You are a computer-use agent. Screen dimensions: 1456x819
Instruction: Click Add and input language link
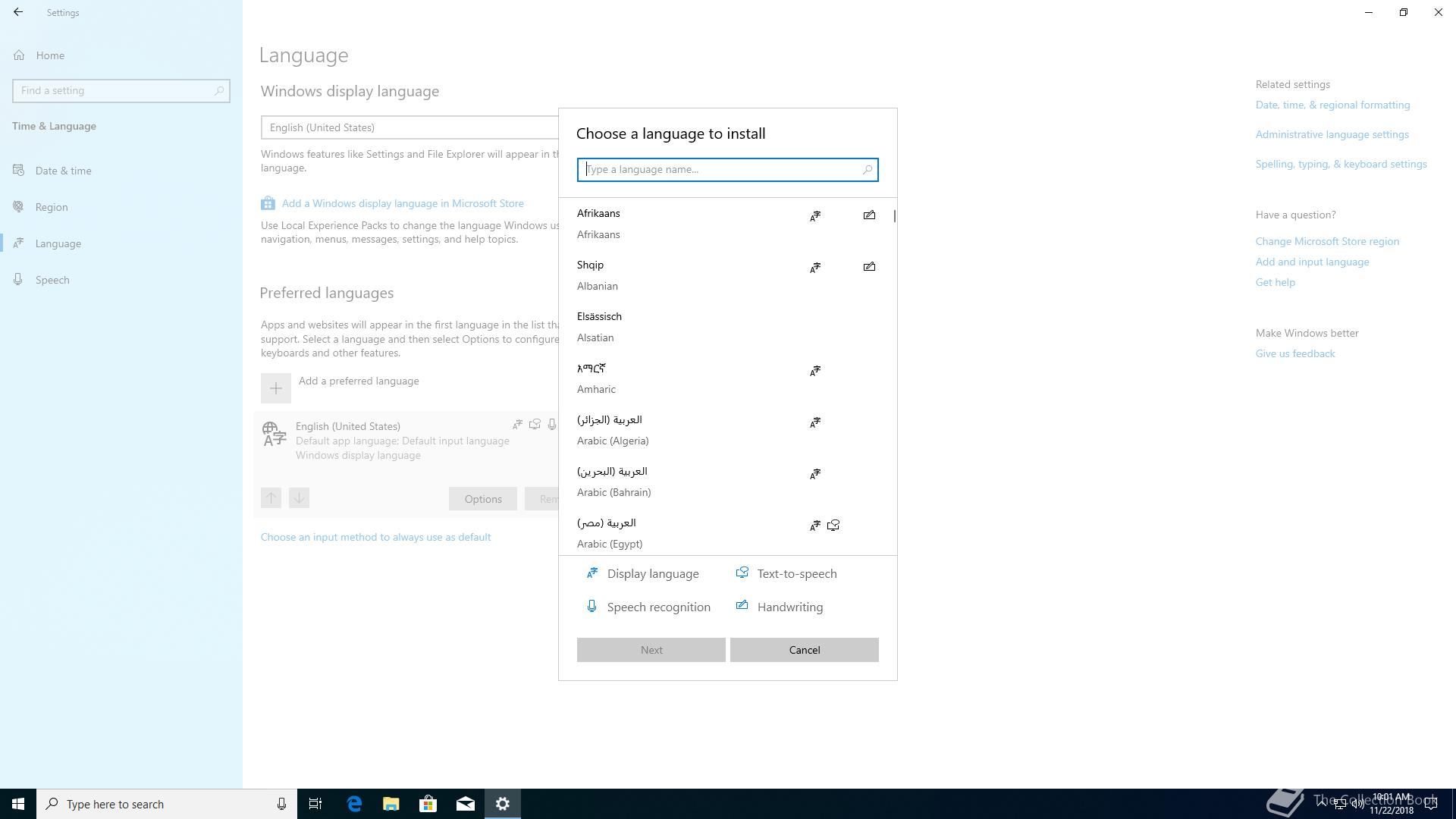click(x=1312, y=262)
